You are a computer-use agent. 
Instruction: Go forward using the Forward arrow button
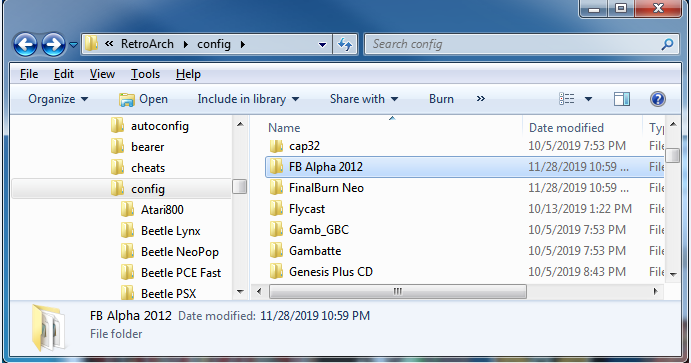[x=53, y=44]
